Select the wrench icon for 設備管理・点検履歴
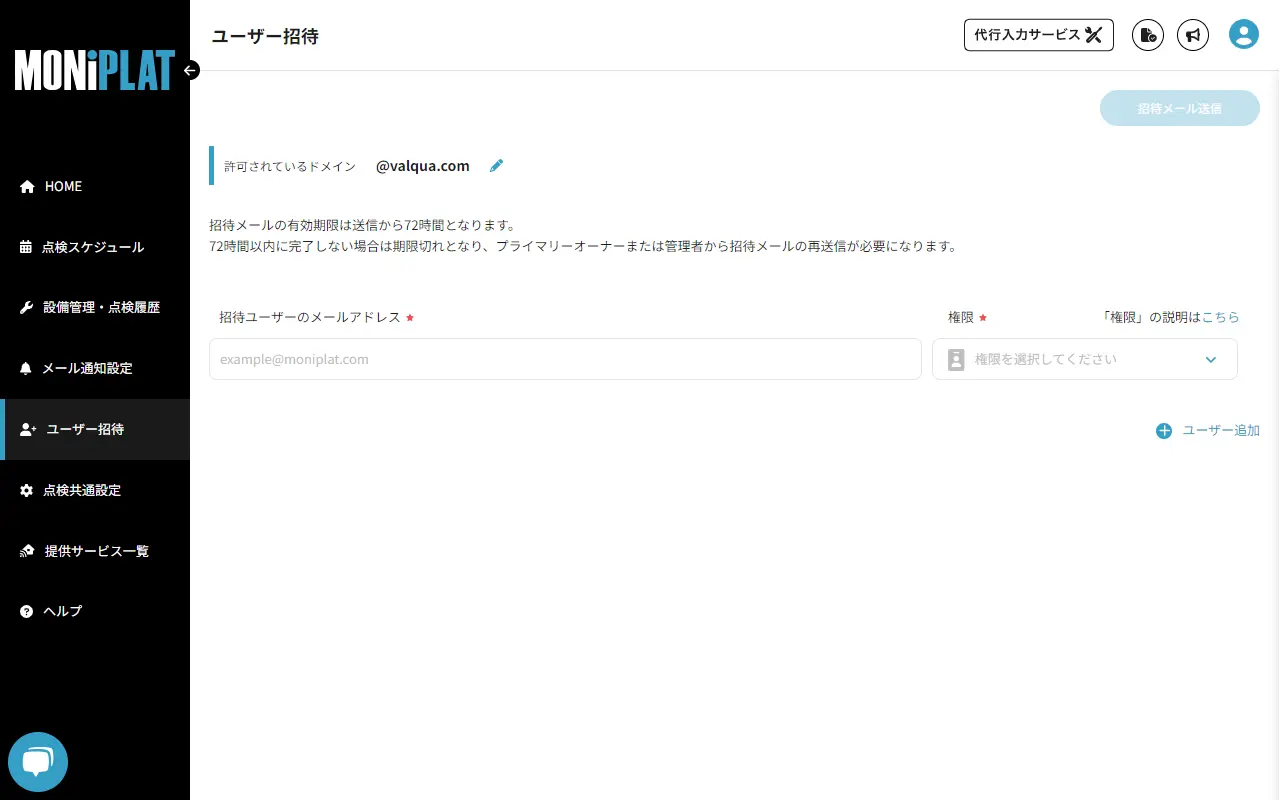 click(25, 307)
